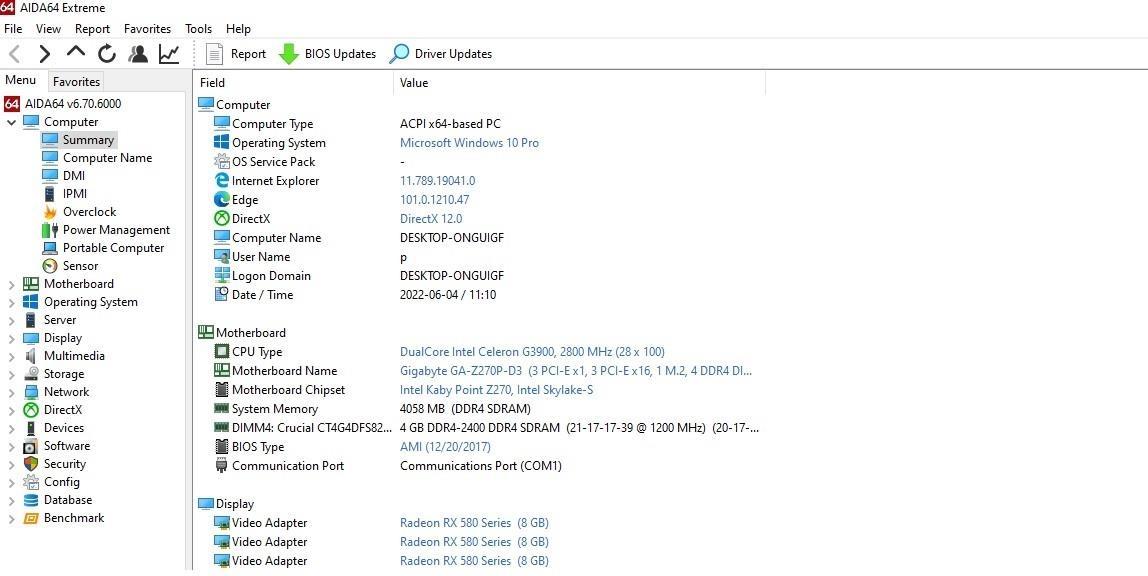Click the Network icon in the tree
Image resolution: width=1148 pixels, height=576 pixels.
pyautogui.click(x=31, y=392)
